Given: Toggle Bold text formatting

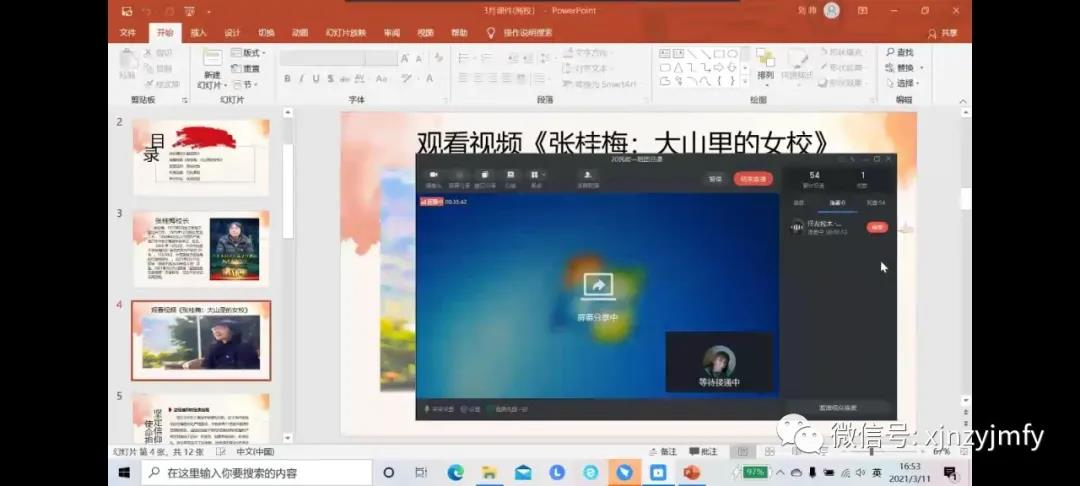Looking at the screenshot, I should click(287, 79).
